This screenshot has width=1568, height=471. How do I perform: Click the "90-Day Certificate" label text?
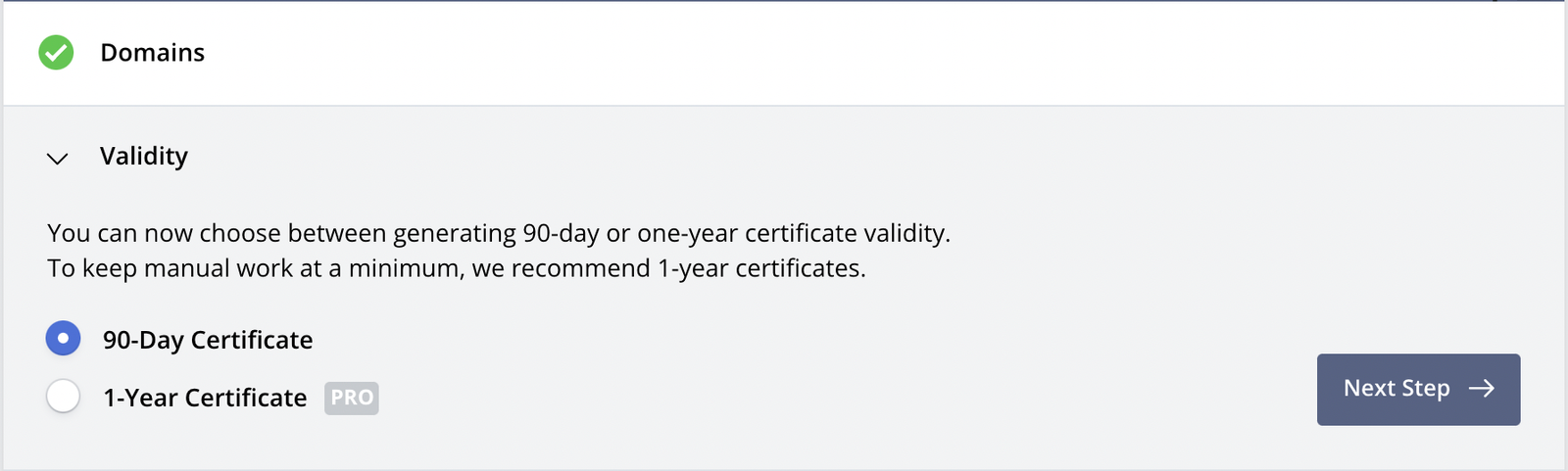coord(208,340)
